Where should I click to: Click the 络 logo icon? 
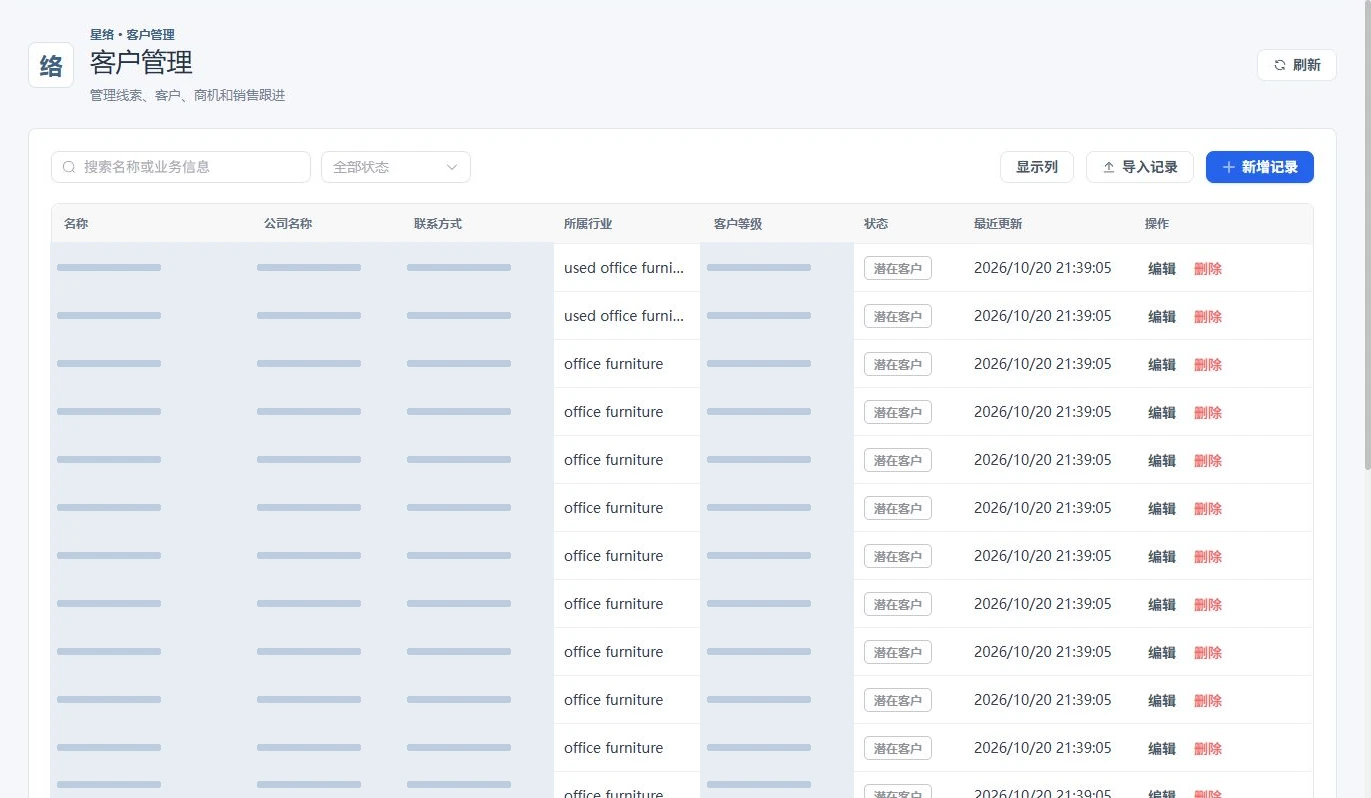[x=51, y=65]
